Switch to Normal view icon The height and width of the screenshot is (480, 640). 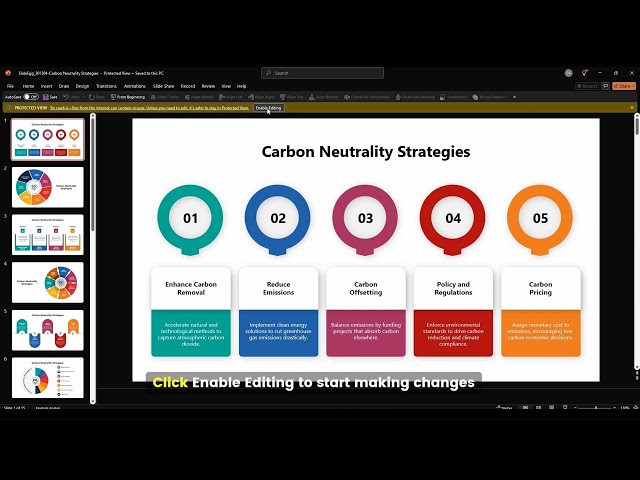tap(525, 407)
